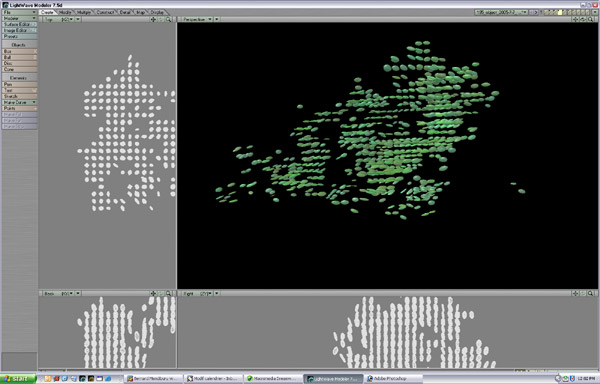Click the zoom magnifier in the Right viewport header
Viewport: 600px width, 384px height.
click(590, 293)
